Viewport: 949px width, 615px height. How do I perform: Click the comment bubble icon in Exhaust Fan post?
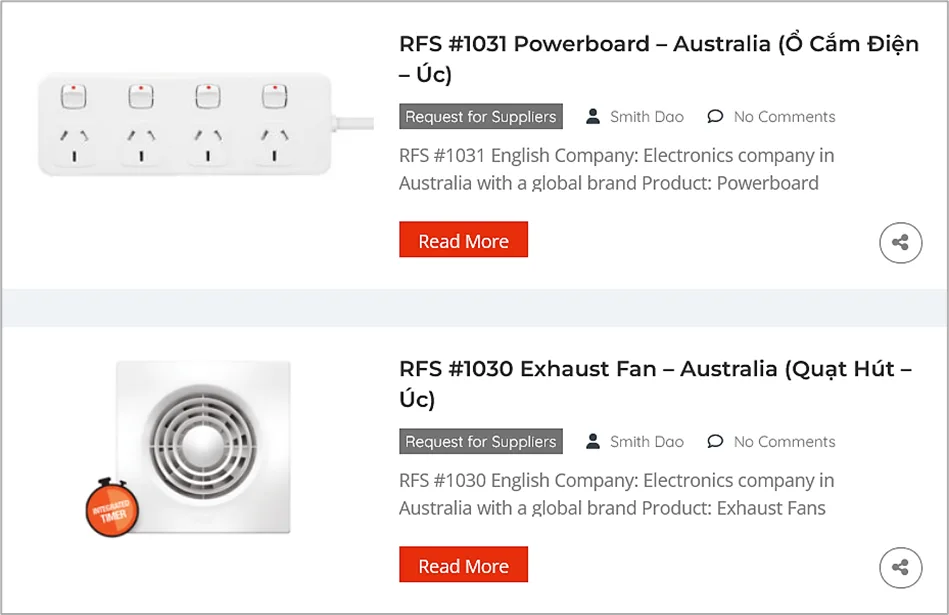click(x=715, y=441)
